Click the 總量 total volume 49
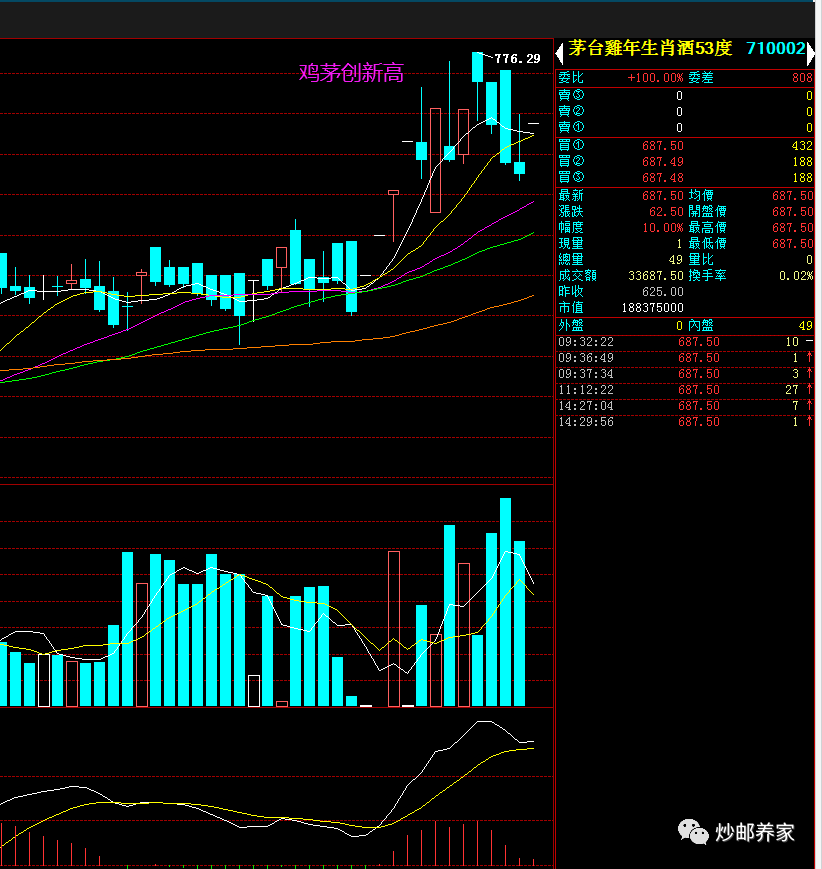Image resolution: width=822 pixels, height=869 pixels. coord(676,259)
